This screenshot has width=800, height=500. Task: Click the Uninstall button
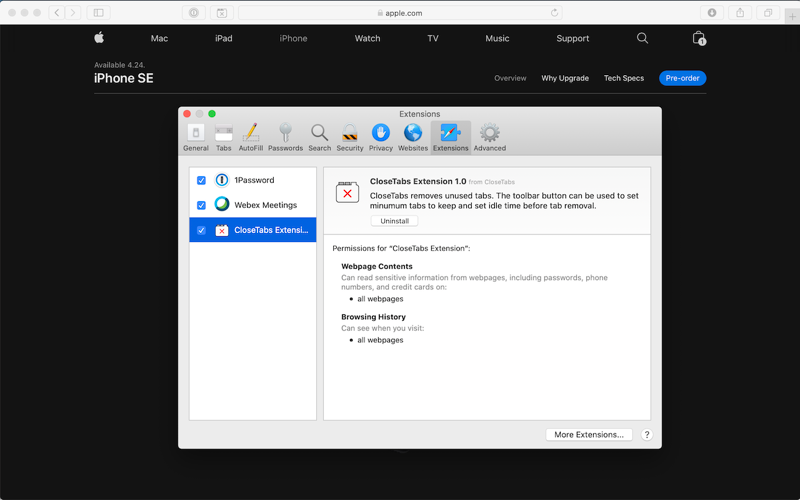[394, 221]
